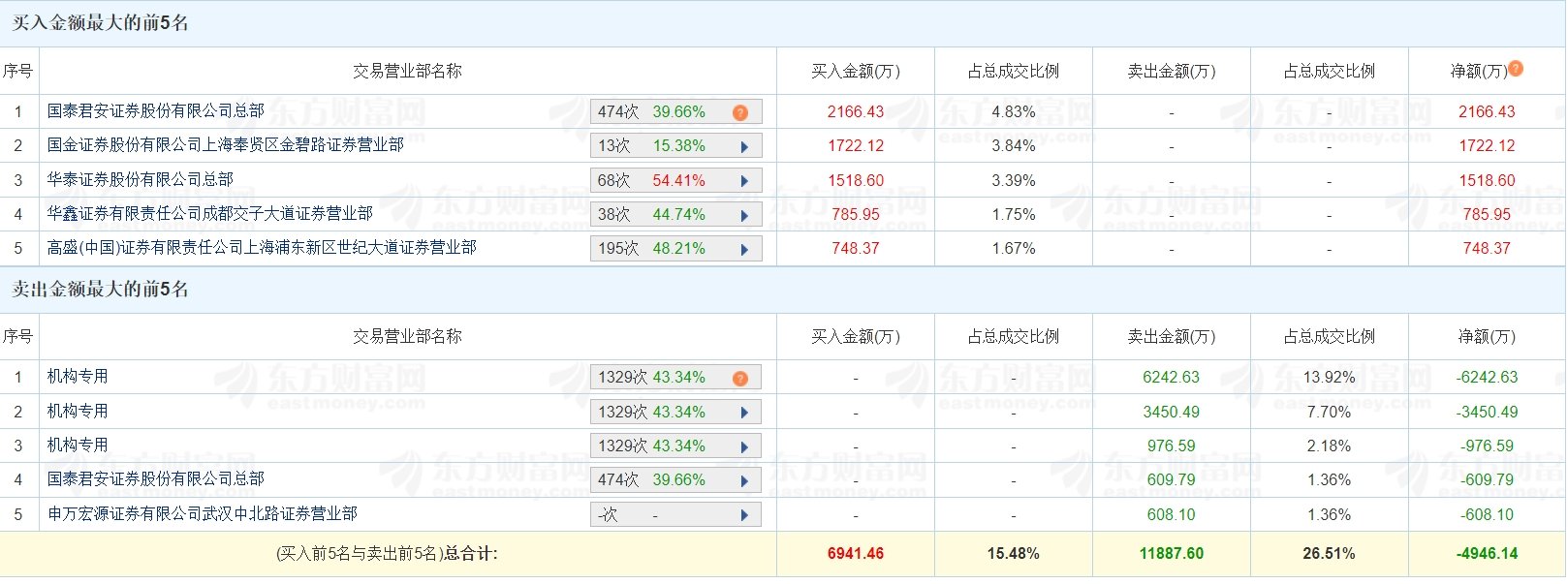The width and height of the screenshot is (1568, 584).
Task: Click 交易营业部名称 header in the sell table
Action: [408, 336]
